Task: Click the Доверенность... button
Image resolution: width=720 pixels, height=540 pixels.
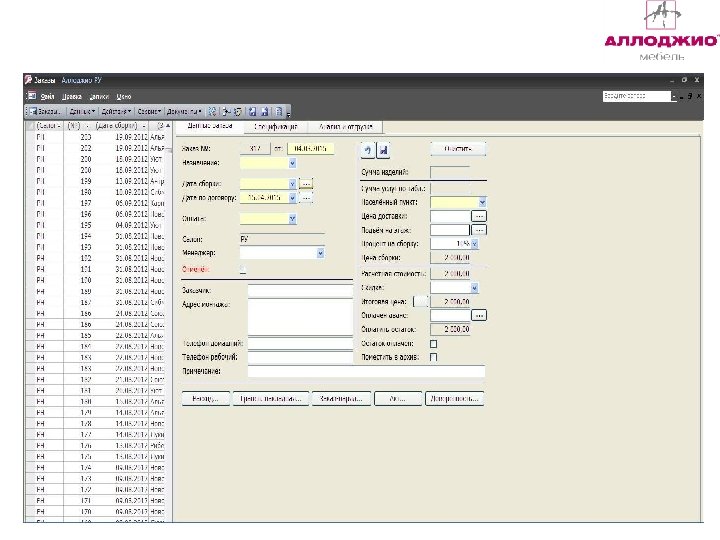Action: [x=455, y=398]
